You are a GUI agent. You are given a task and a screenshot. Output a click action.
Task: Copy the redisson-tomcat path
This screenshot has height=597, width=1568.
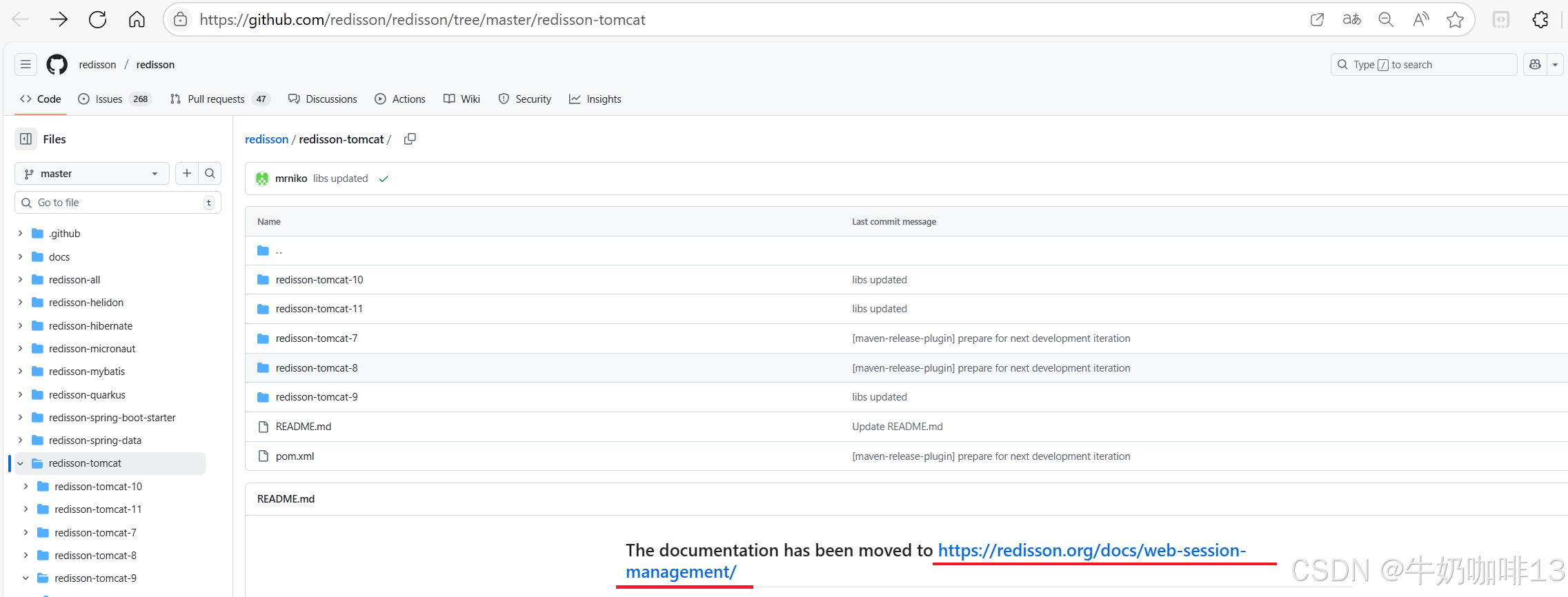click(410, 139)
